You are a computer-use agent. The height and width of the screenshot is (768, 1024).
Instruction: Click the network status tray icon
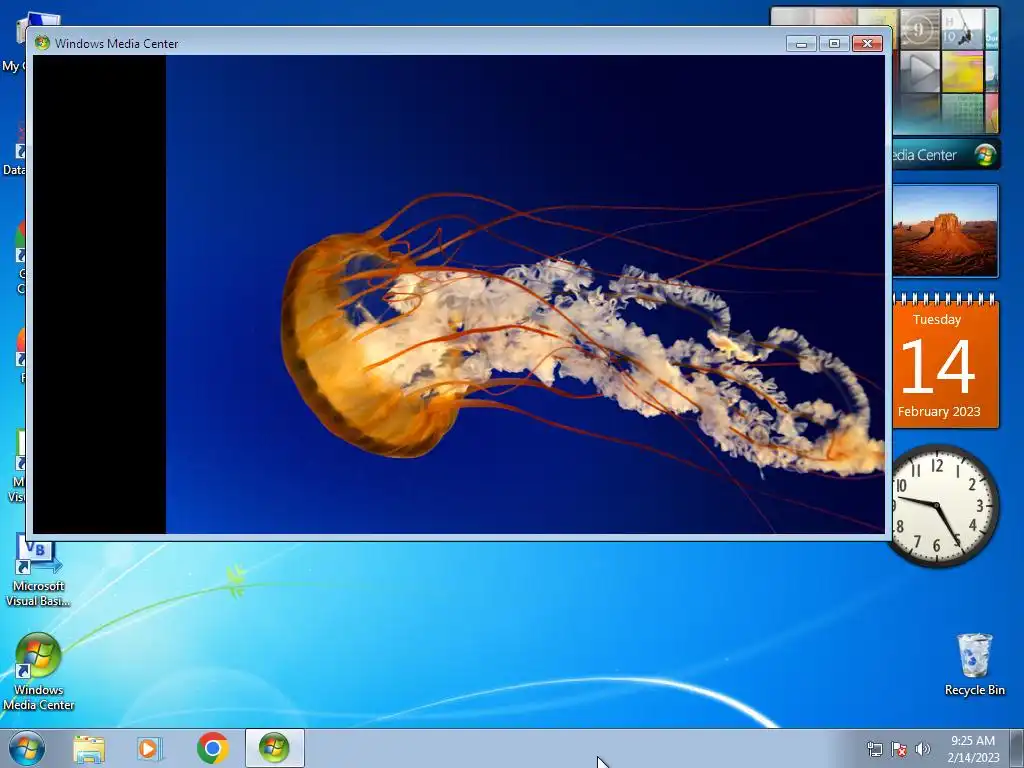click(874, 749)
